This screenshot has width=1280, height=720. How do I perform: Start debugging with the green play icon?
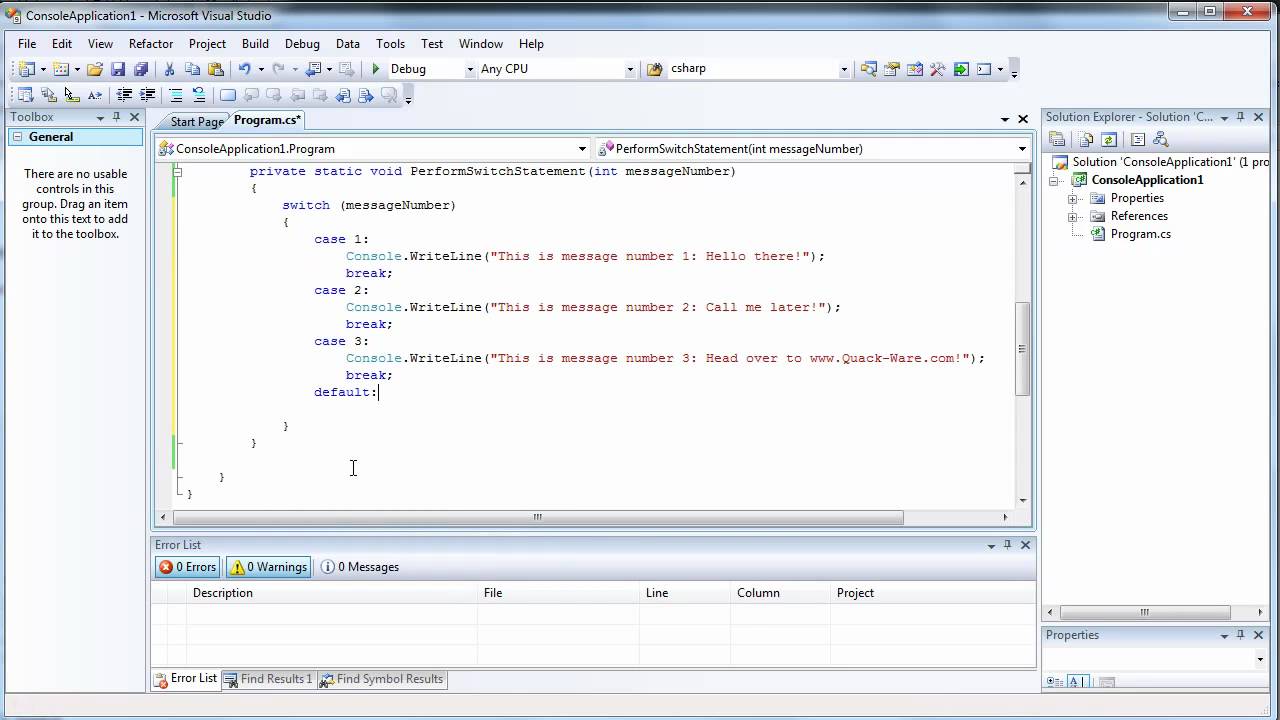[376, 69]
